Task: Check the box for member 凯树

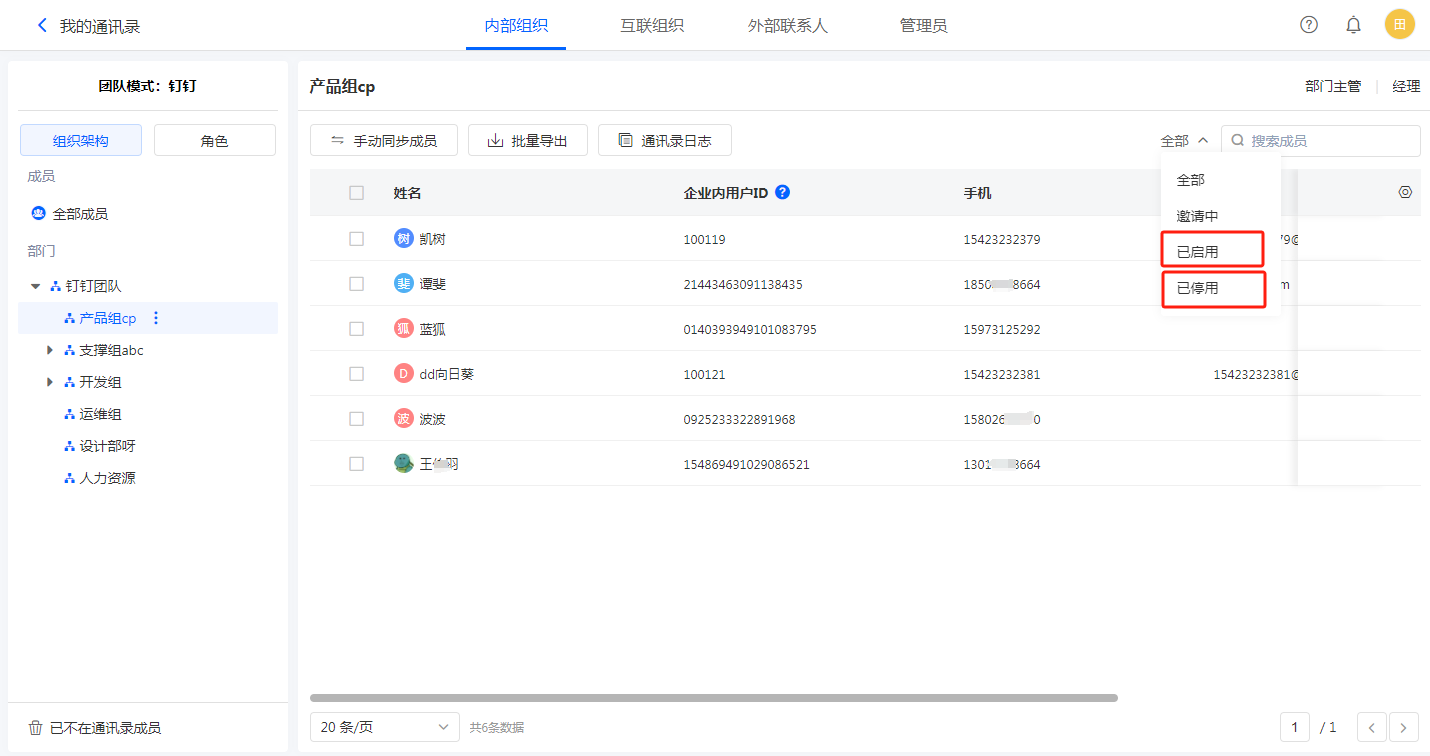Action: click(356, 239)
